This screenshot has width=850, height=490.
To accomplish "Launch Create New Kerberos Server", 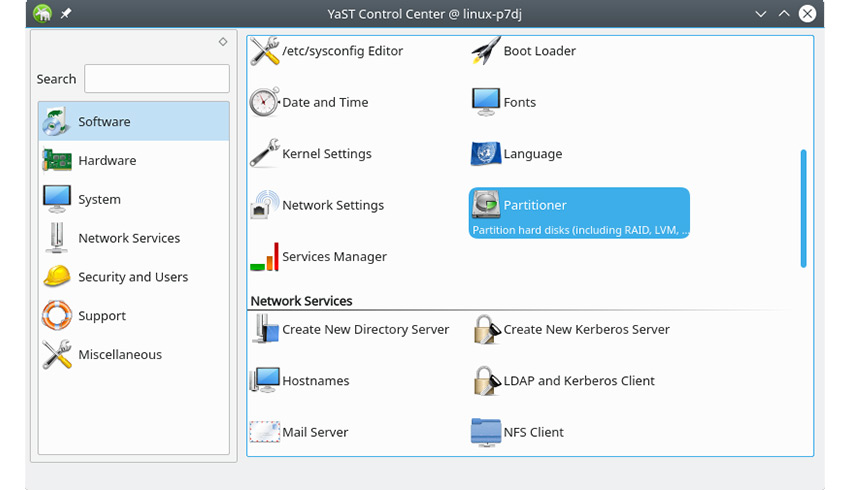I will click(x=586, y=329).
